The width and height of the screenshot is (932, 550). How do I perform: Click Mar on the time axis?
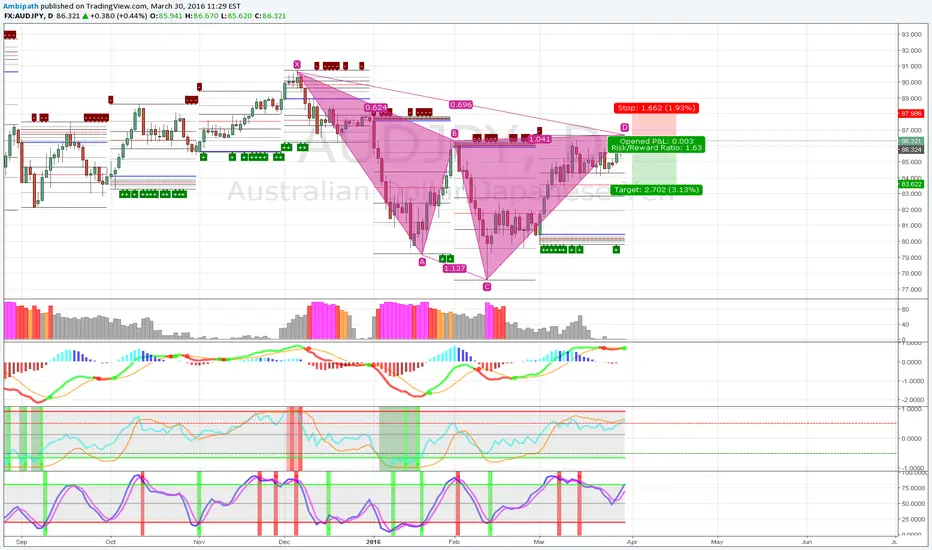(x=539, y=542)
